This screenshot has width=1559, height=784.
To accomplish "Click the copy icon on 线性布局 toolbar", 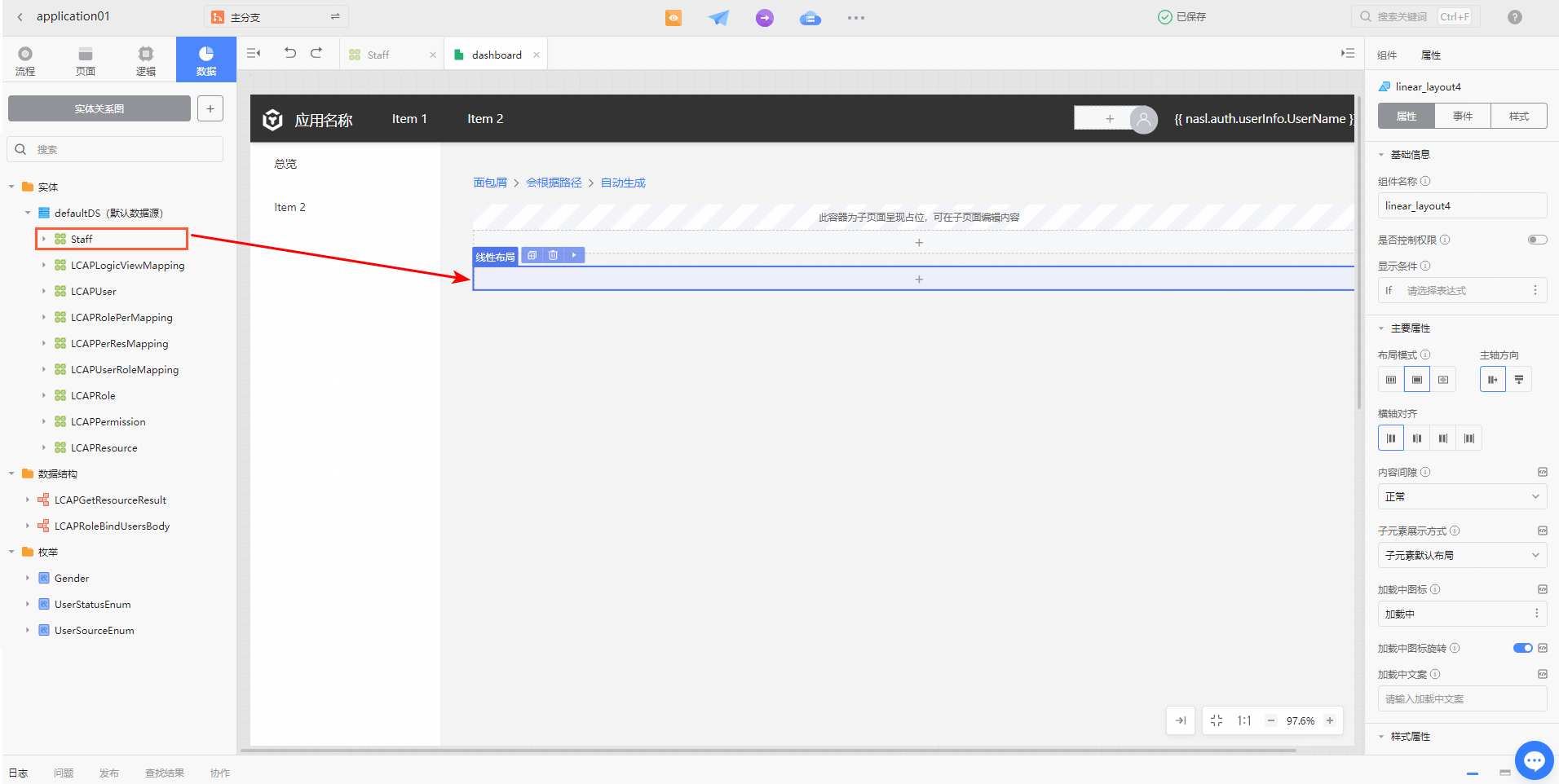I will tap(532, 255).
